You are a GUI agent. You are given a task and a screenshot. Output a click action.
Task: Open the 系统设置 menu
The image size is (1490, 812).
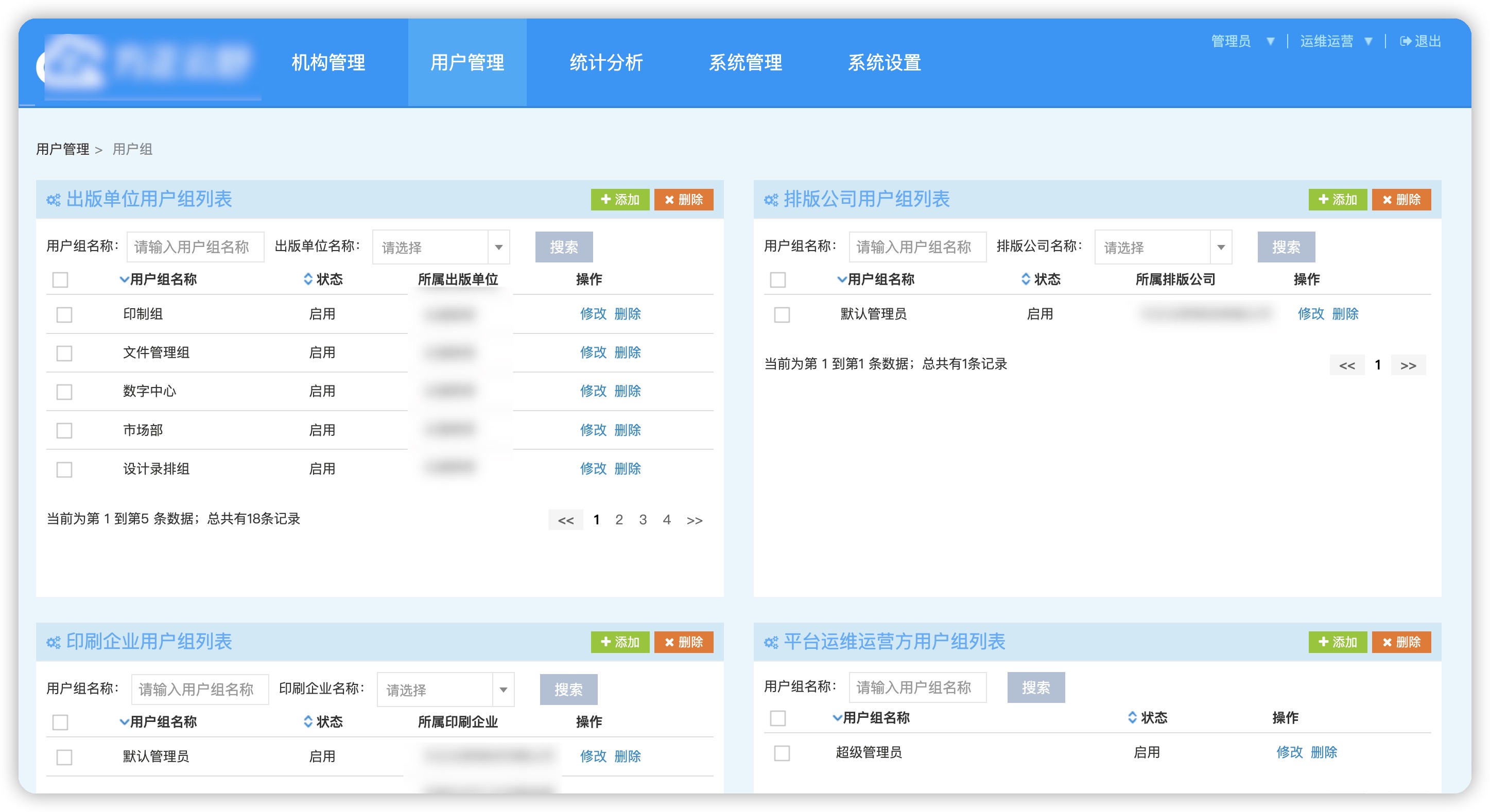pyautogui.click(x=885, y=62)
